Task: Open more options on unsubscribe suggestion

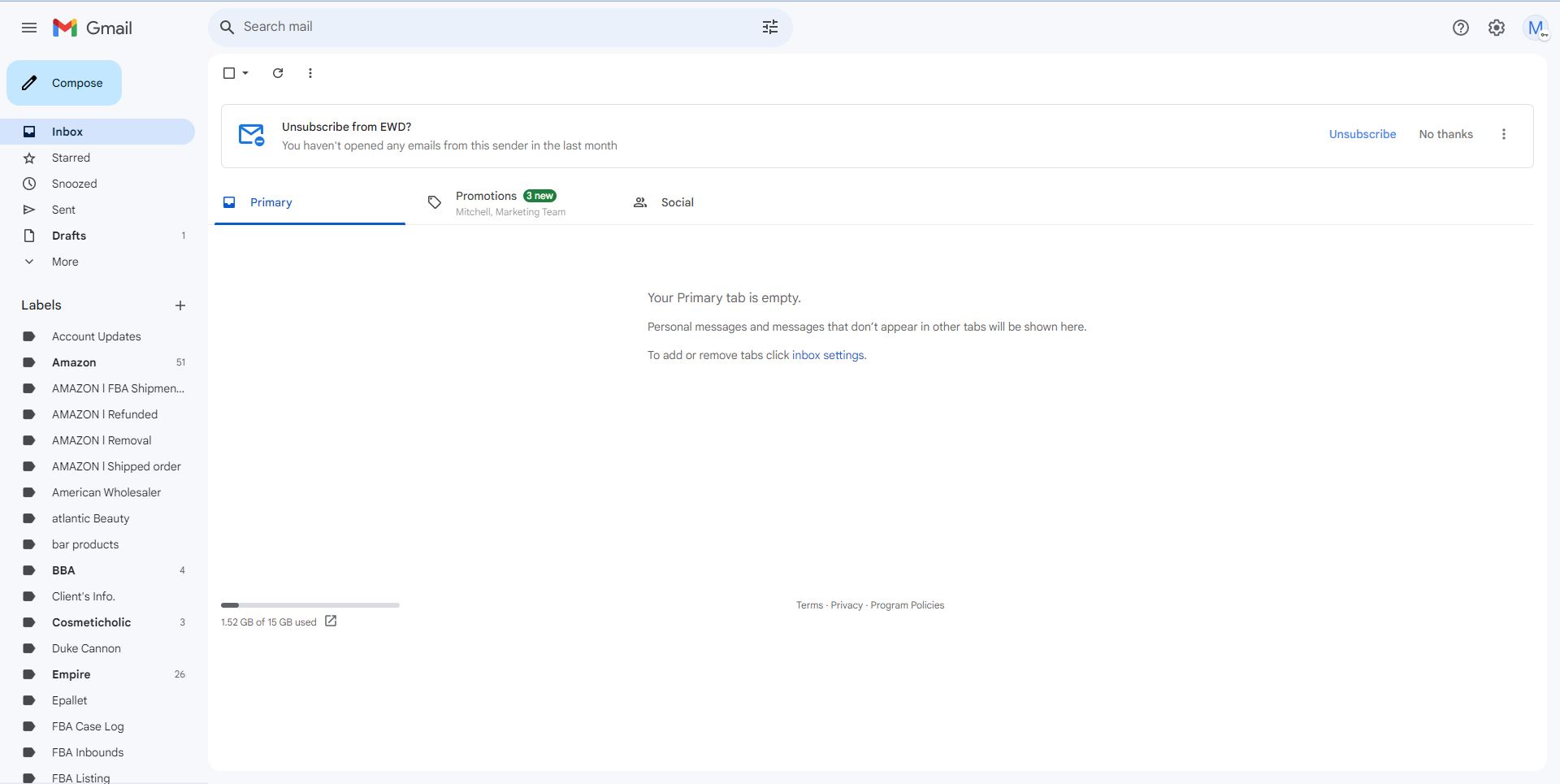Action: [1503, 134]
